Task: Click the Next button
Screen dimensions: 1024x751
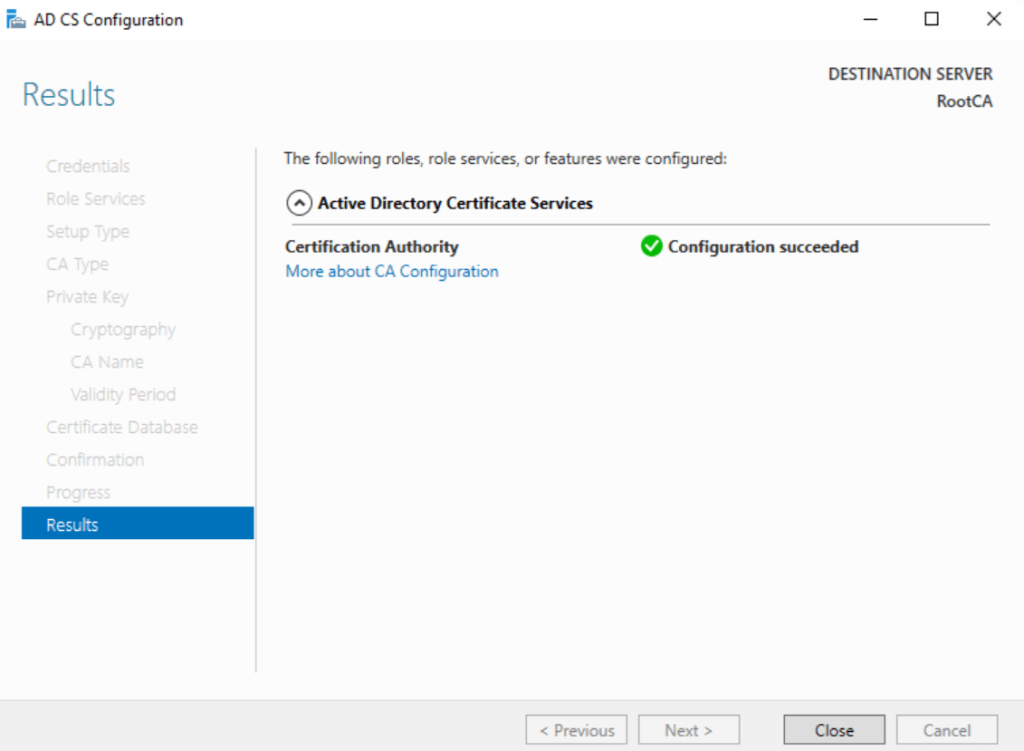Action: [x=689, y=730]
